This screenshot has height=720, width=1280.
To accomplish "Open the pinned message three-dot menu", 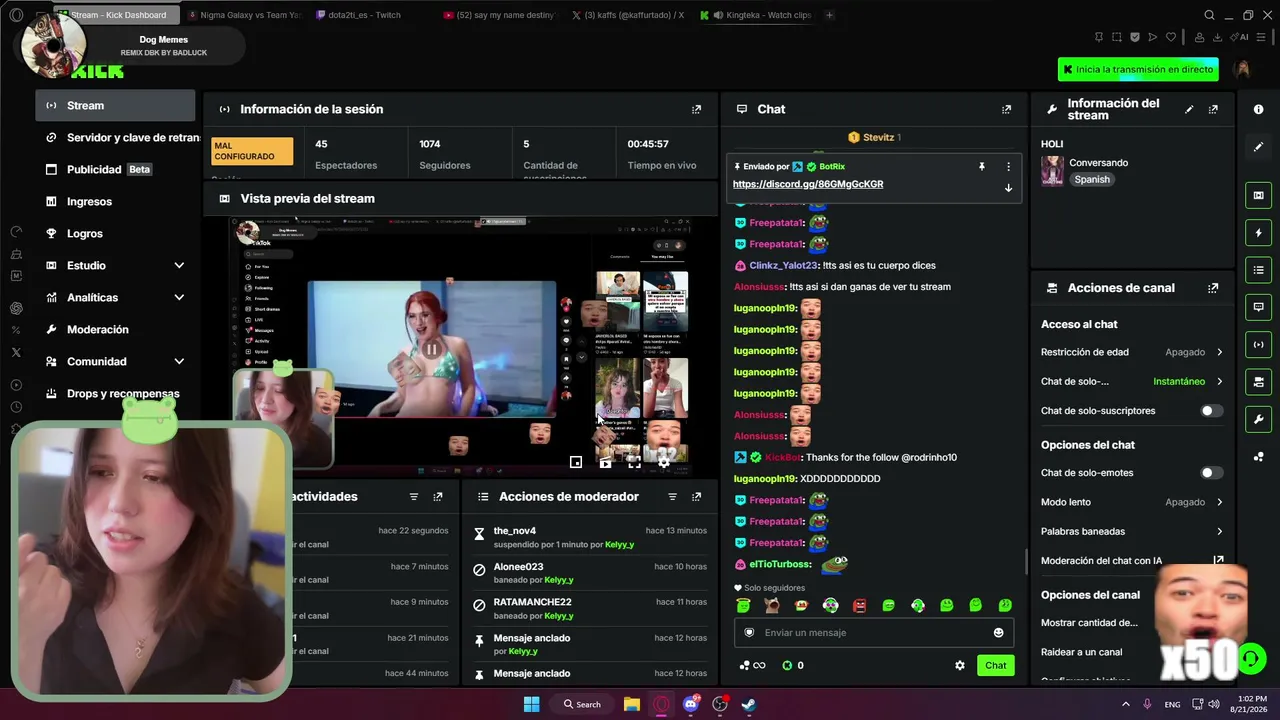I will (1008, 167).
